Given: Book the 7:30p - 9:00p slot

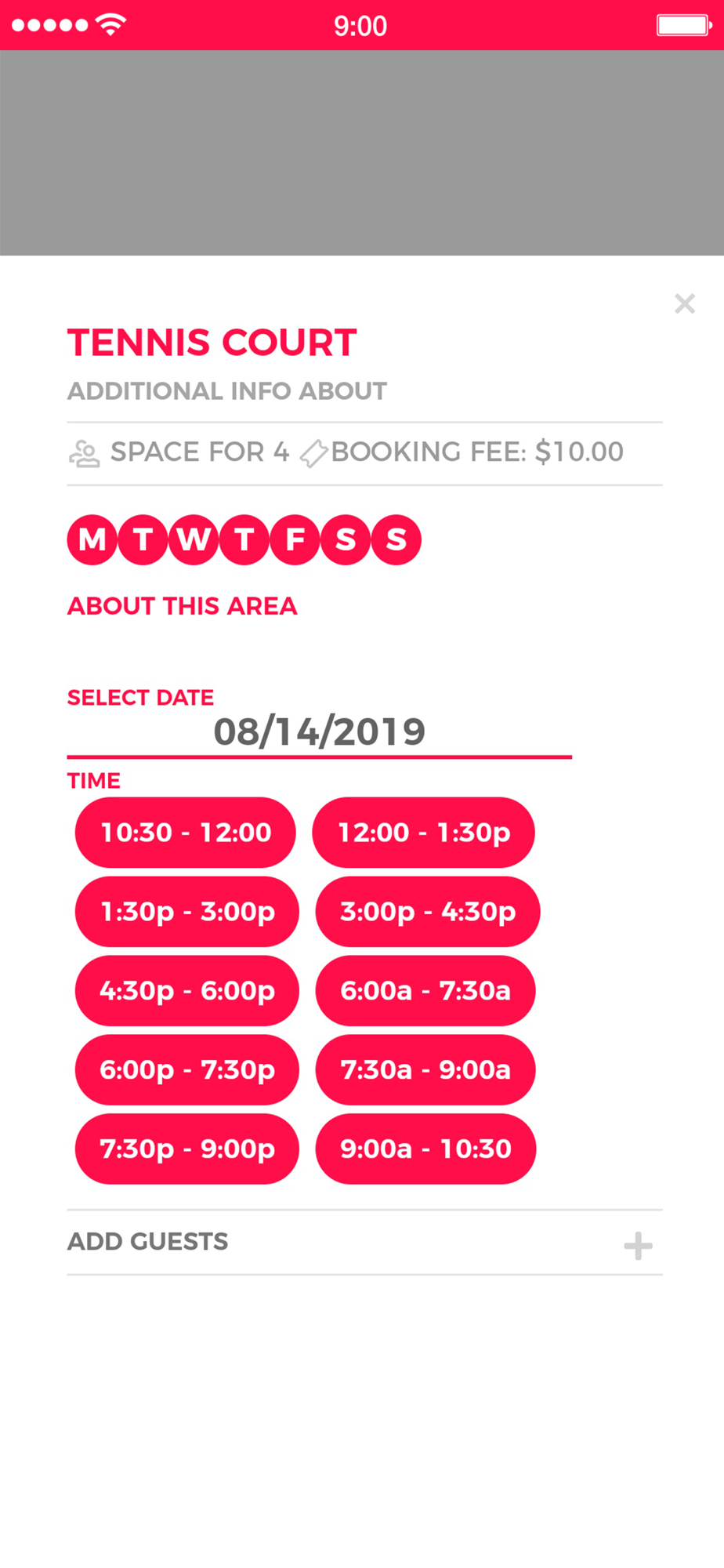Looking at the screenshot, I should [x=187, y=1149].
